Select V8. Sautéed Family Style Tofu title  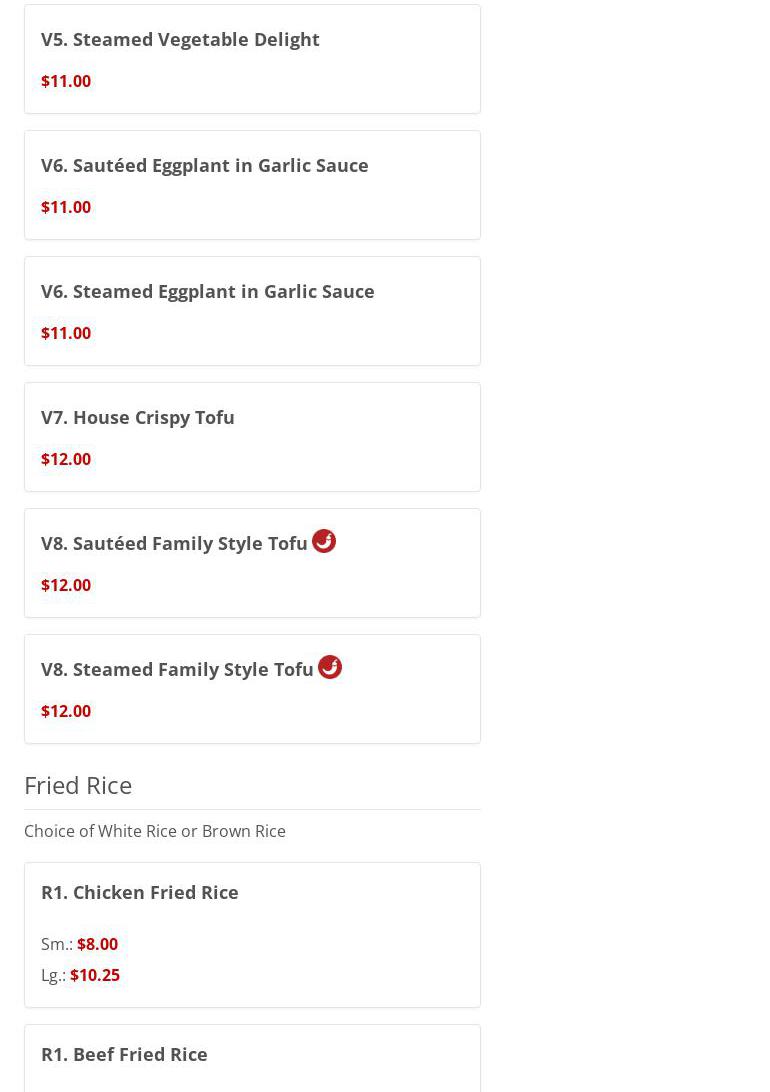coord(174,543)
